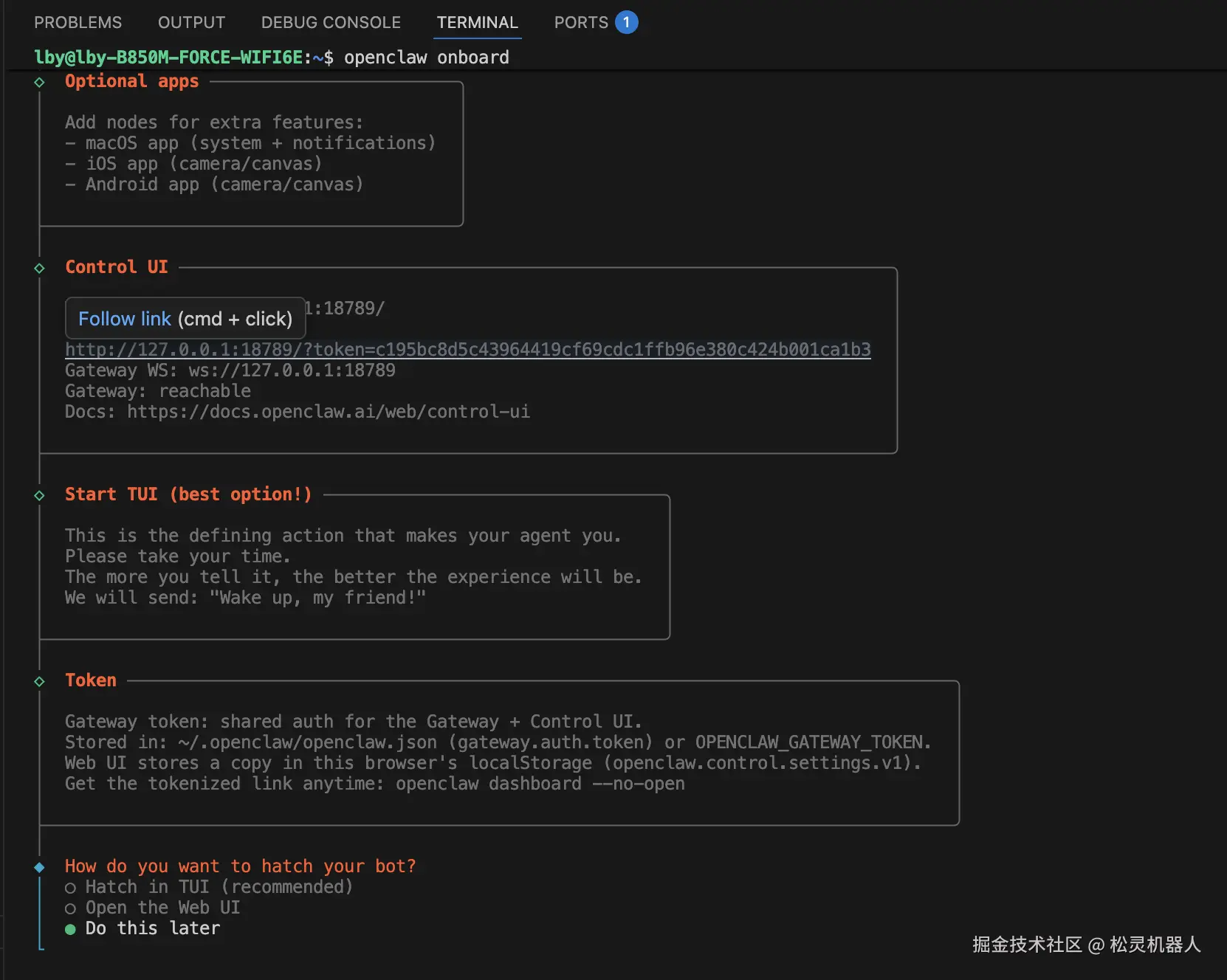
Task: Open the OUTPUT tab
Action: (191, 23)
